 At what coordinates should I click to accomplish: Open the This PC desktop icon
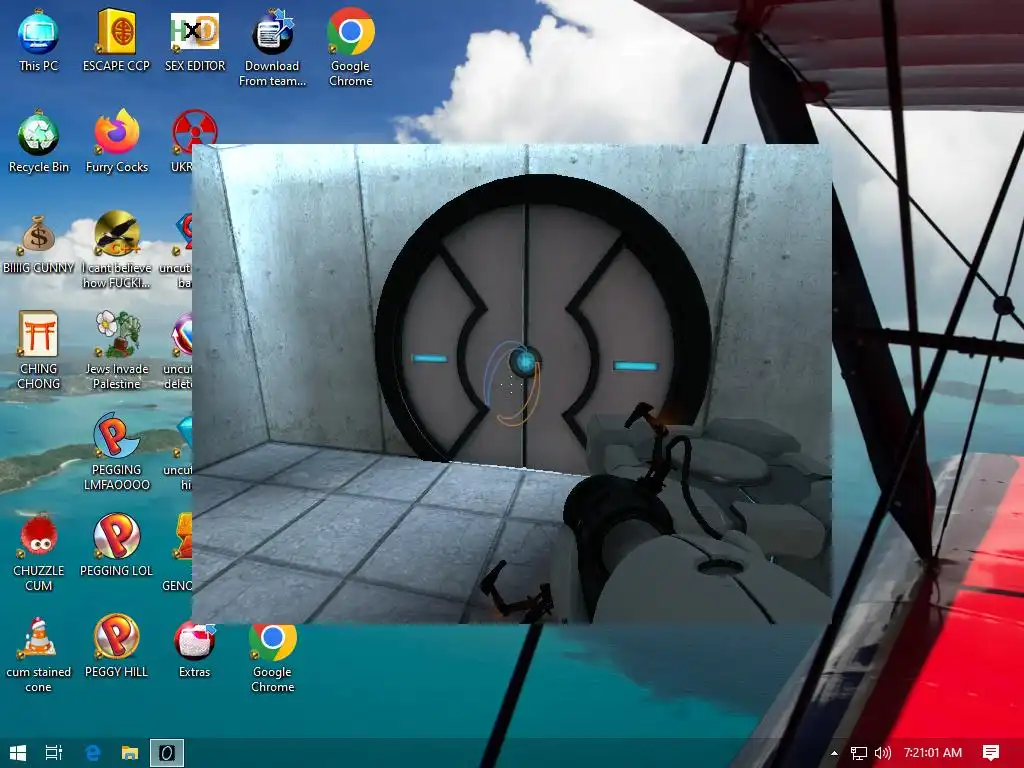[x=38, y=41]
